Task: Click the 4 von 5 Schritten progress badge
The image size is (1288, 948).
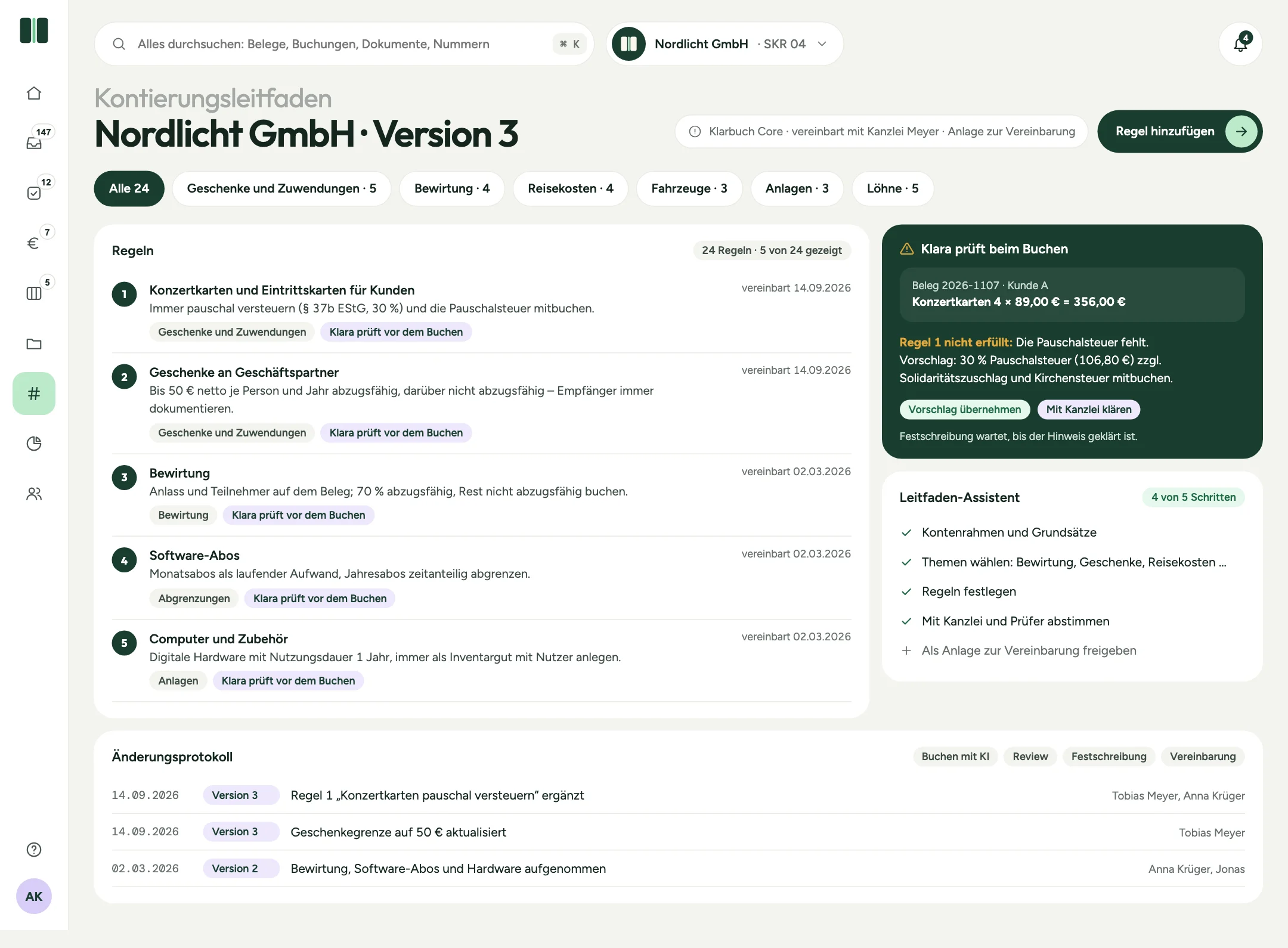Action: 1193,497
